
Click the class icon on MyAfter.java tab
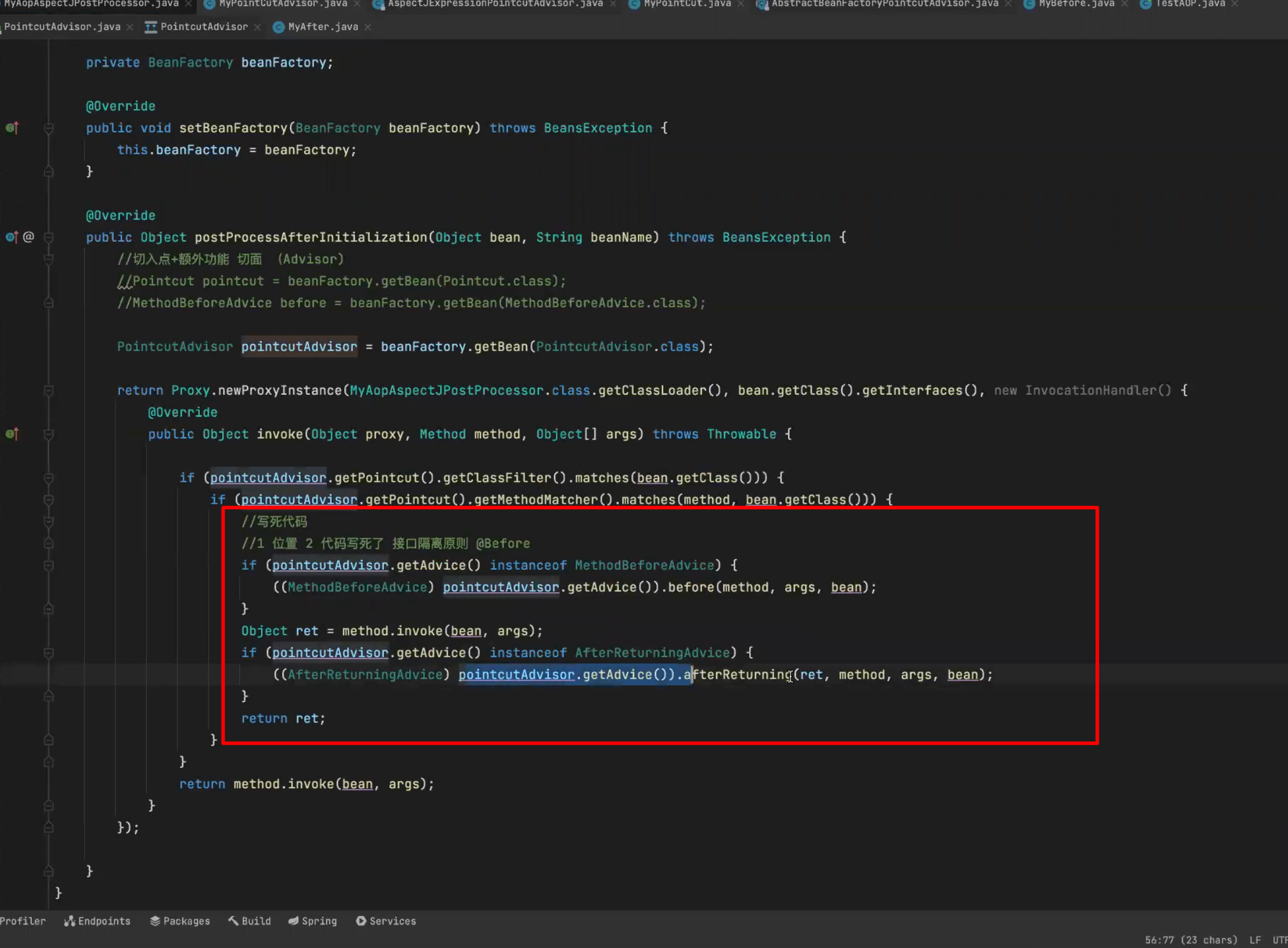278,27
